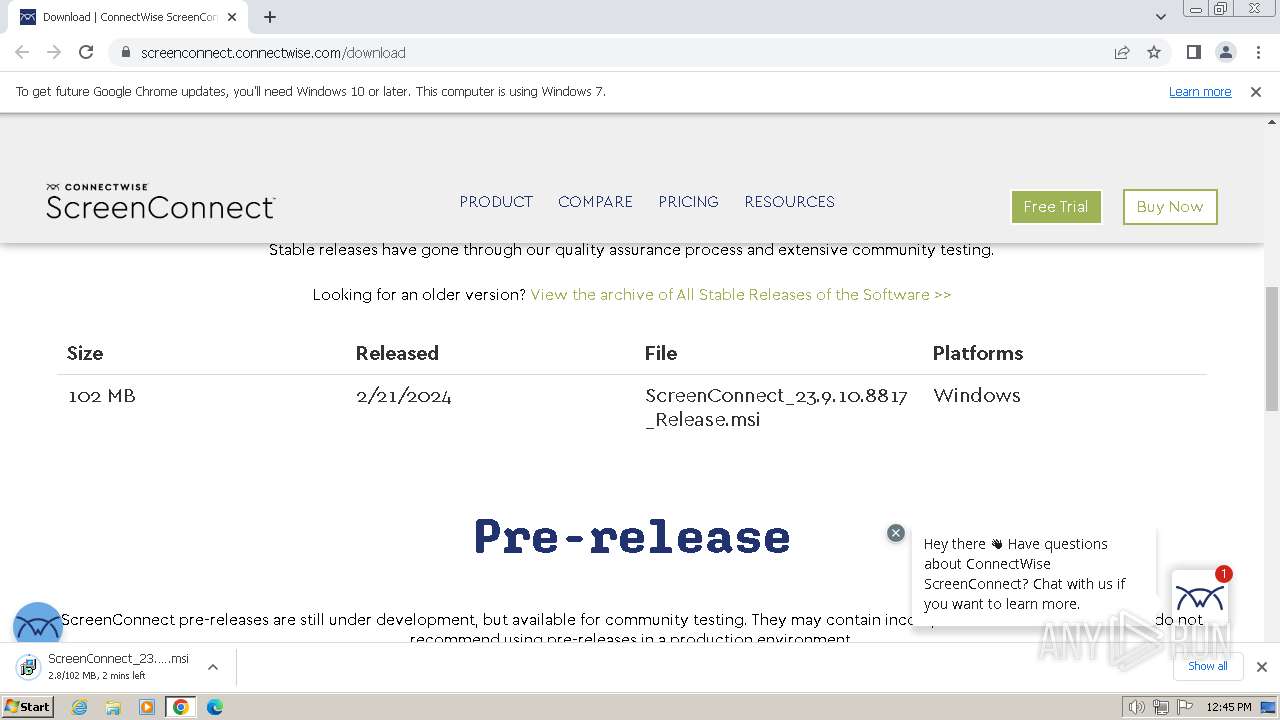Open Microsoft Edge from taskbar
The height and width of the screenshot is (720, 1280).
tap(215, 707)
